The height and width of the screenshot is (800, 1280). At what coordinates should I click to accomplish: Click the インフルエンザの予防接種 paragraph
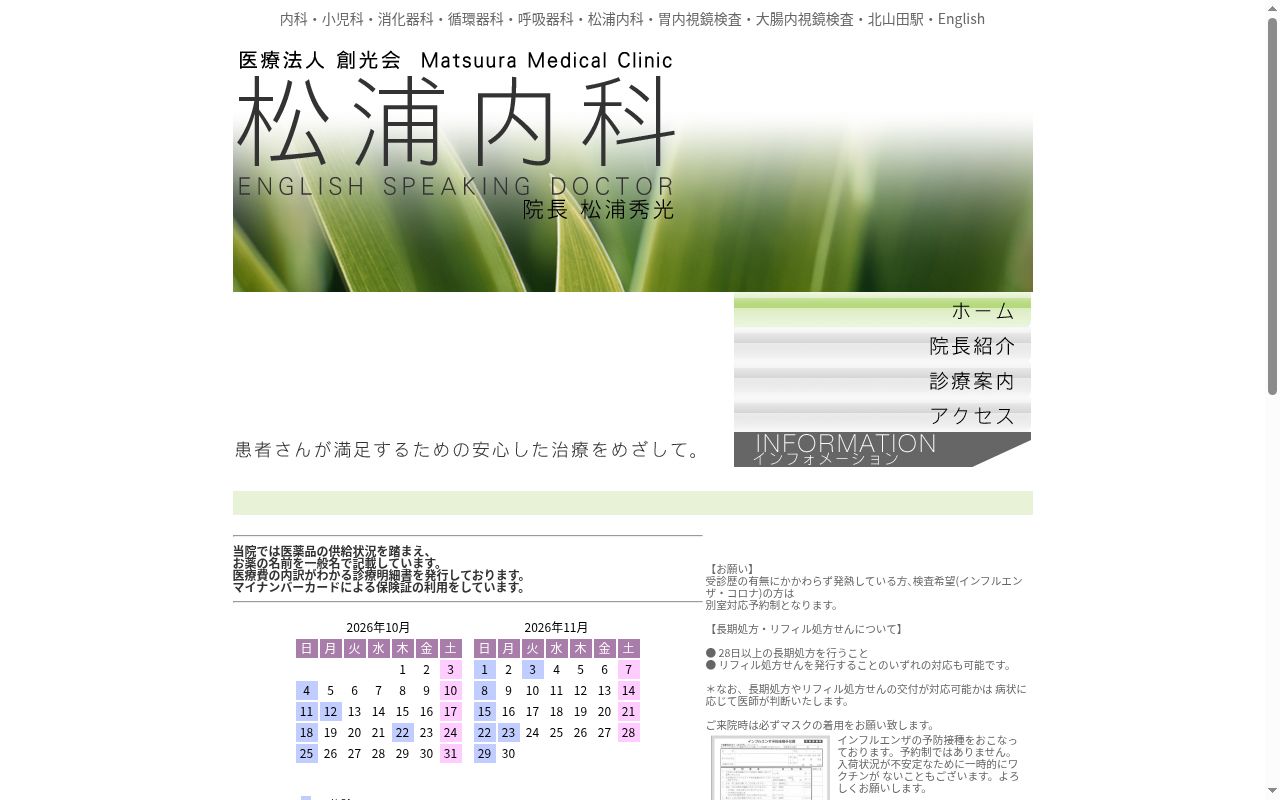point(928,764)
